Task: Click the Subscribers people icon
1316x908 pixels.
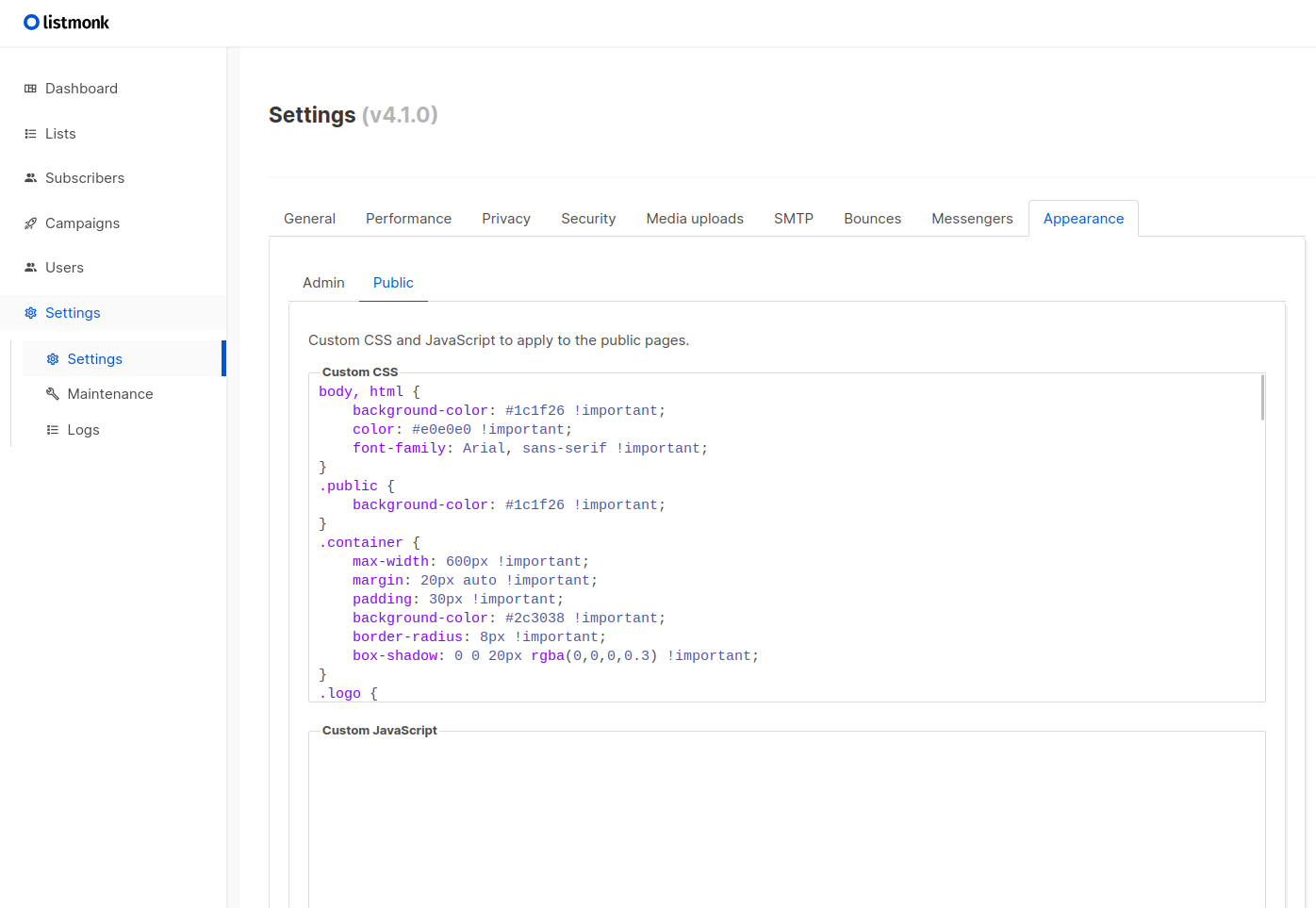Action: tap(30, 178)
